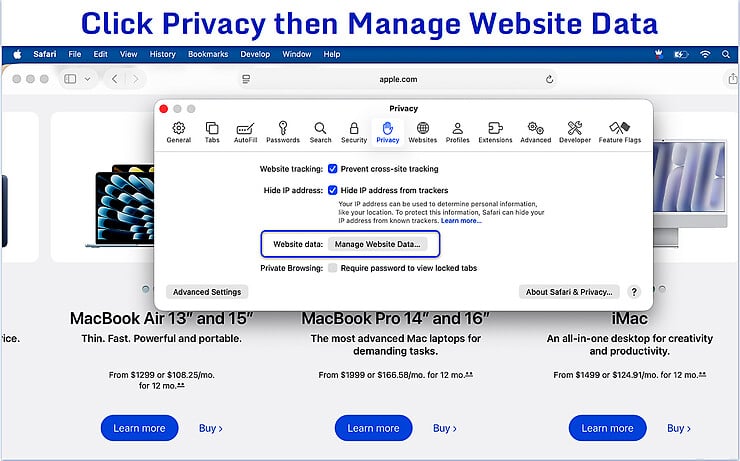Open the Apple menu

tap(17, 54)
